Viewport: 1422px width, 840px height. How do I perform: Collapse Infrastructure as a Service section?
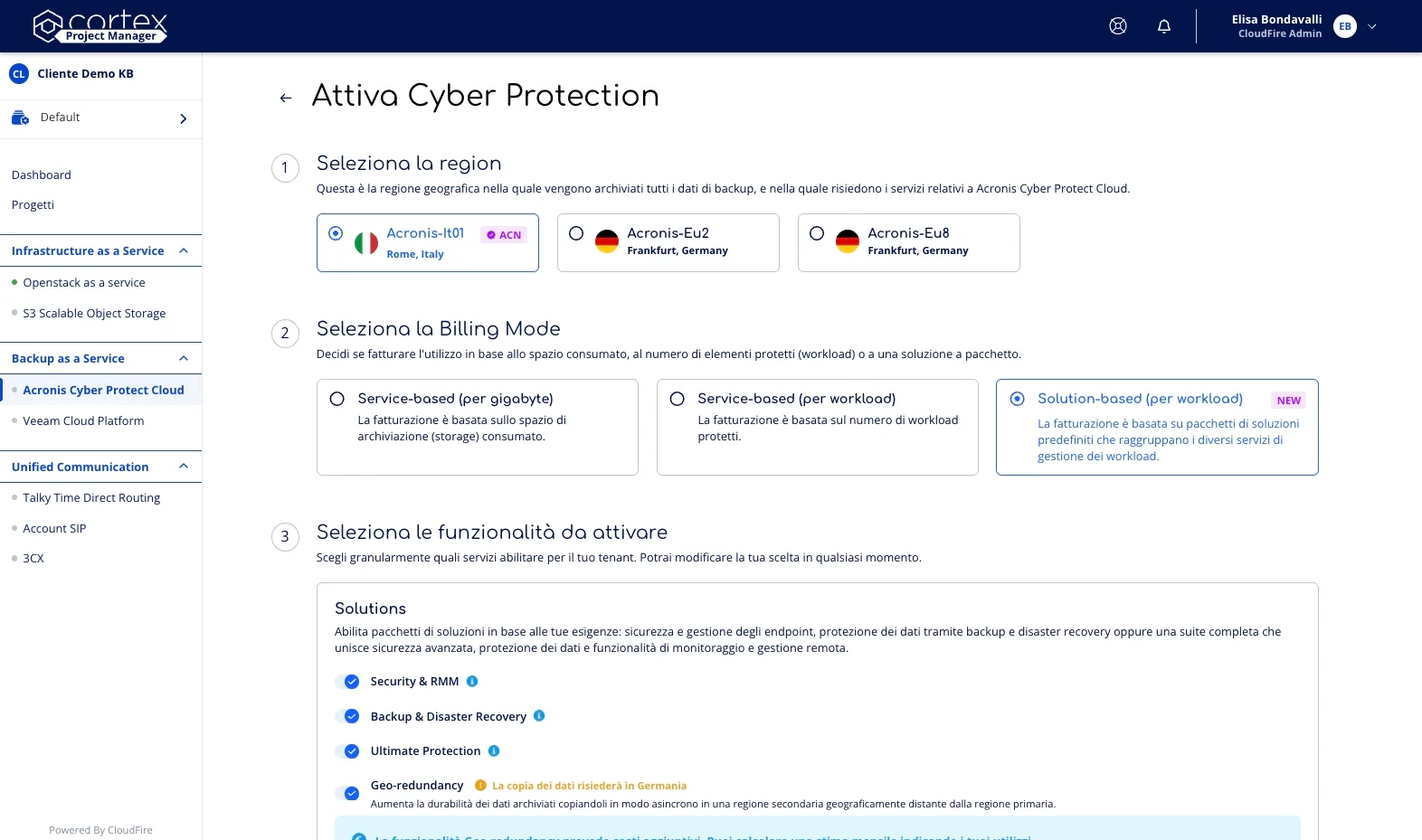coord(184,250)
